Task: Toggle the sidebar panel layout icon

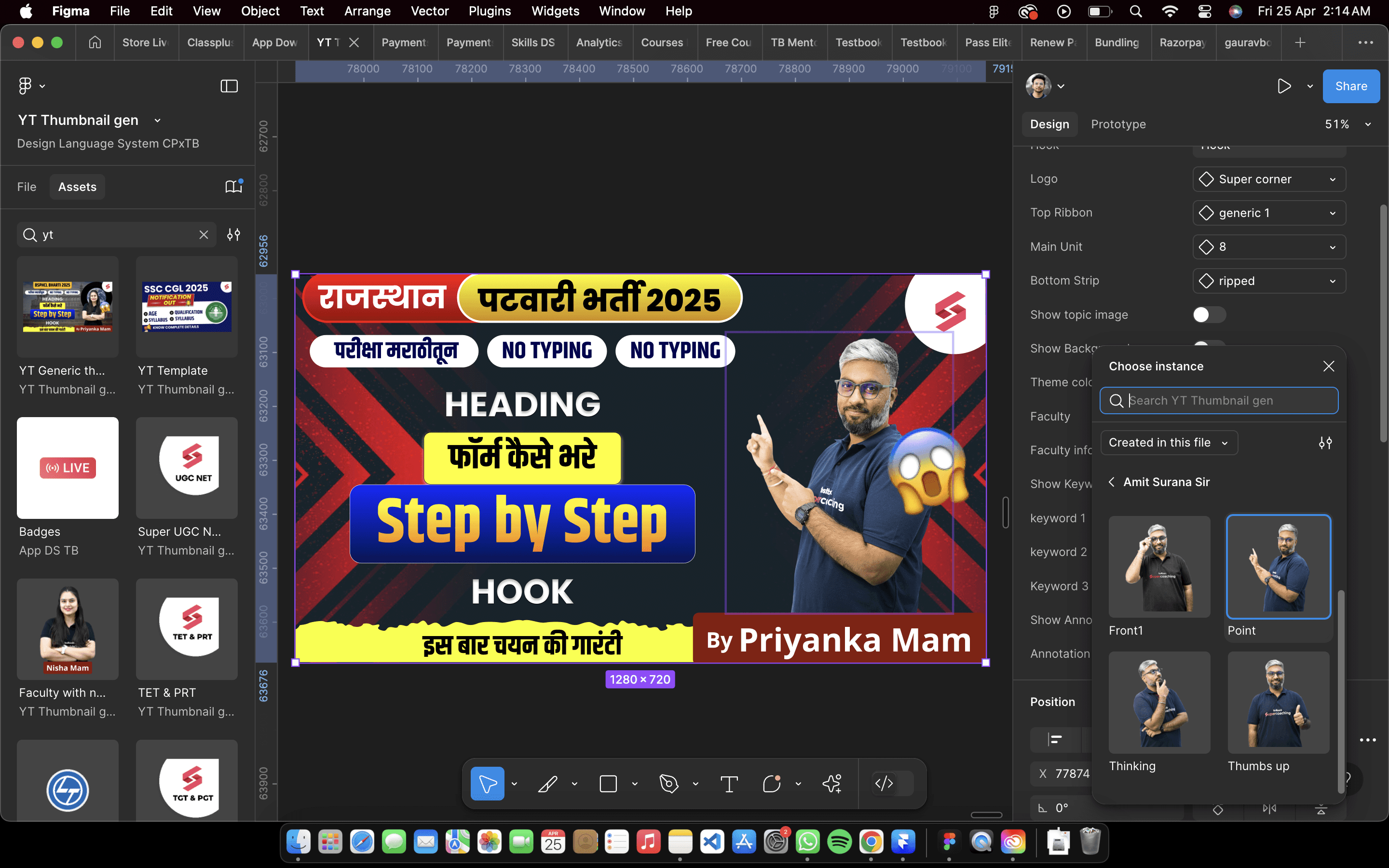Action: pyautogui.click(x=229, y=86)
